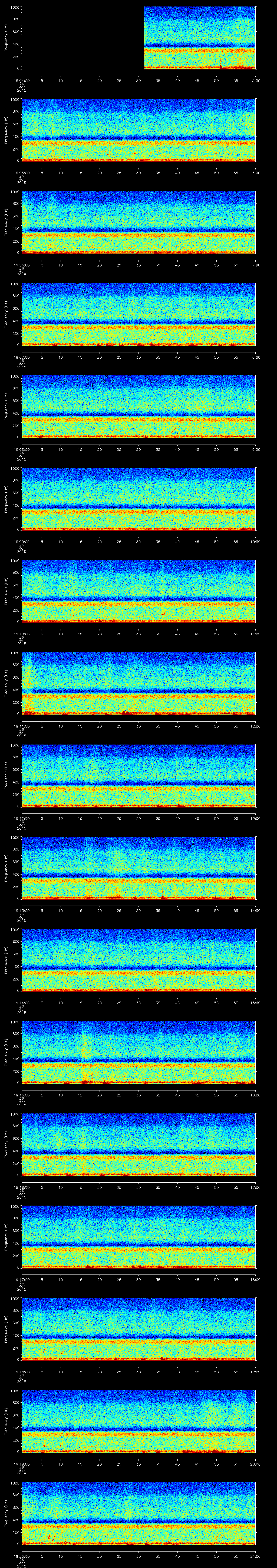277x1568 pixels.
Task: Select the spectrogram starting at 19:06:00
Action: pos(138,222)
